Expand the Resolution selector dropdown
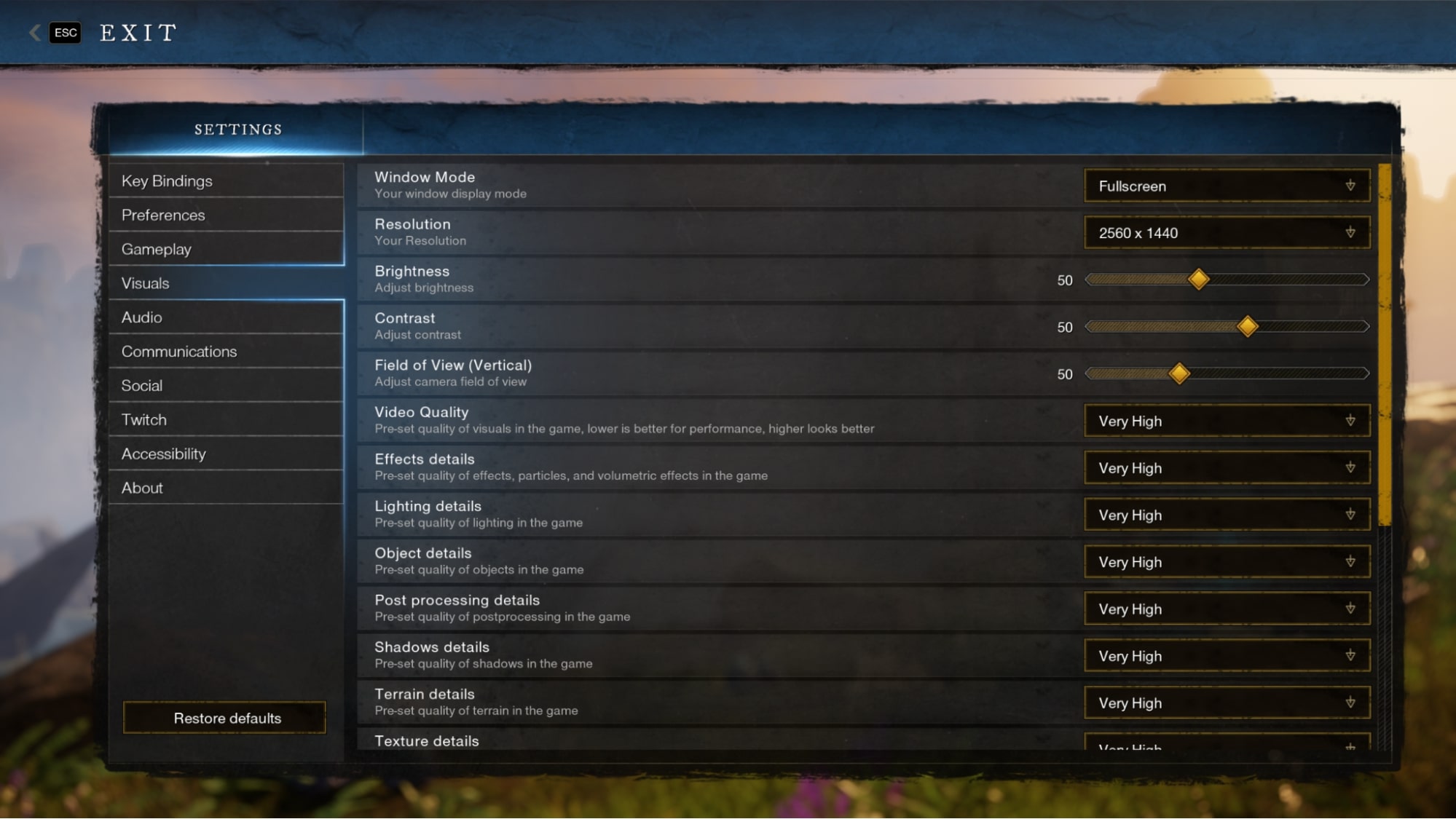The image size is (1456, 819). (1227, 232)
